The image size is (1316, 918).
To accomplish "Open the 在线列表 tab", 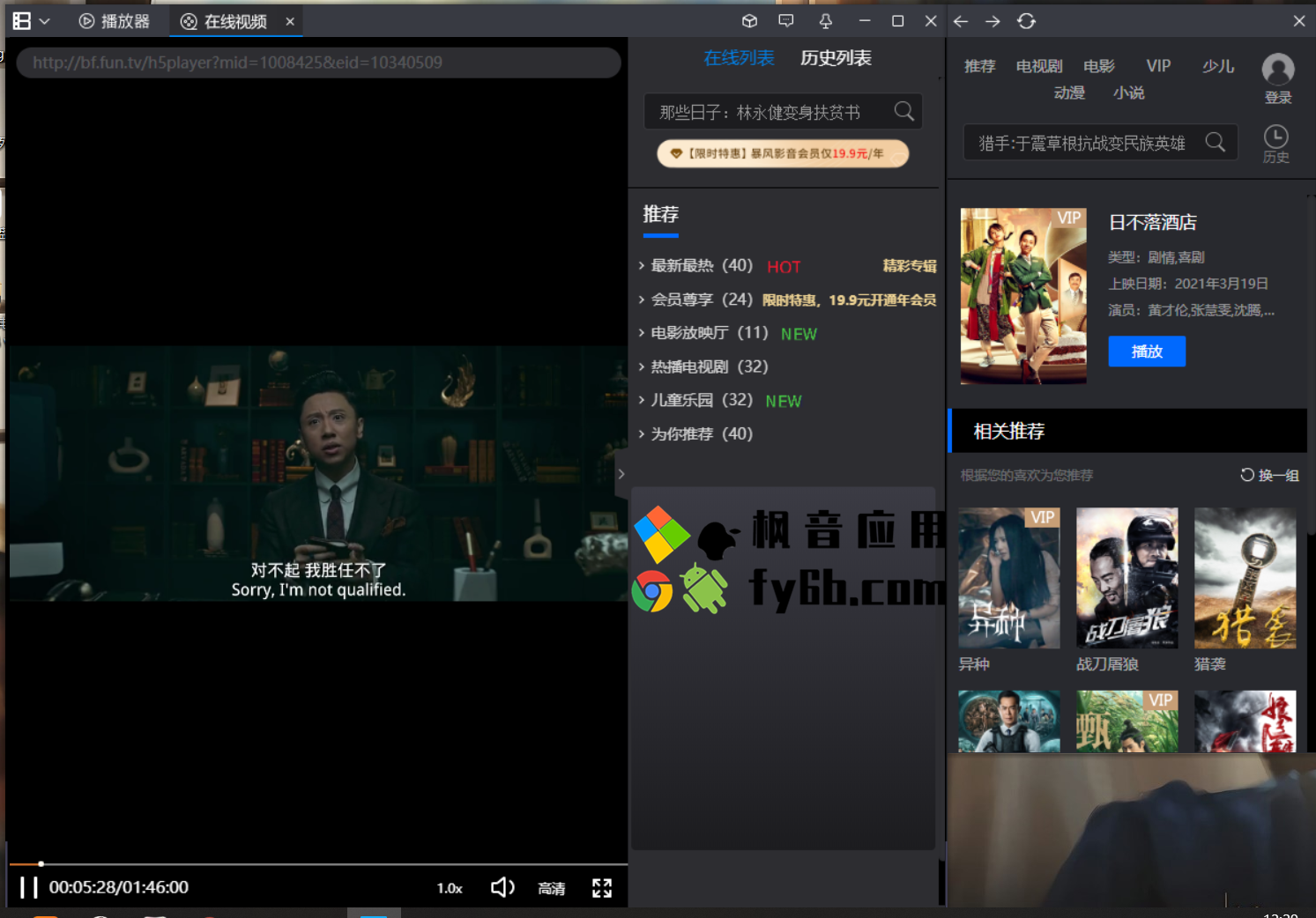I will [739, 58].
